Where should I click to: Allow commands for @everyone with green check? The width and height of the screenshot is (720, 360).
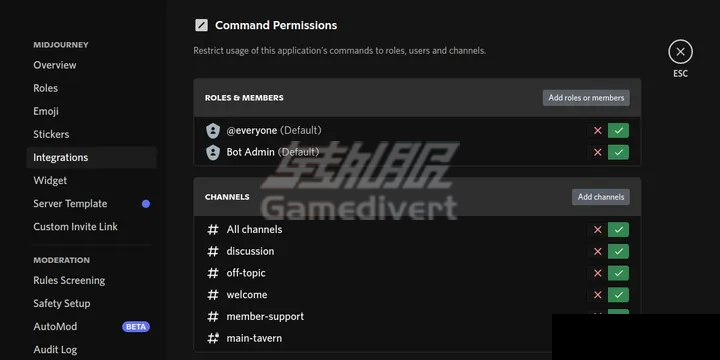(618, 130)
